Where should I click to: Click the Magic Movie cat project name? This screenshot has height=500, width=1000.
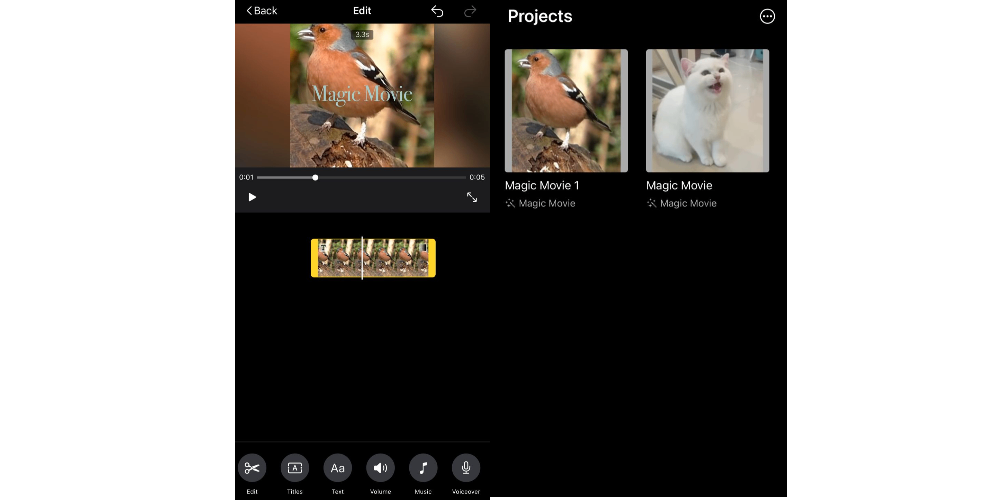point(679,186)
